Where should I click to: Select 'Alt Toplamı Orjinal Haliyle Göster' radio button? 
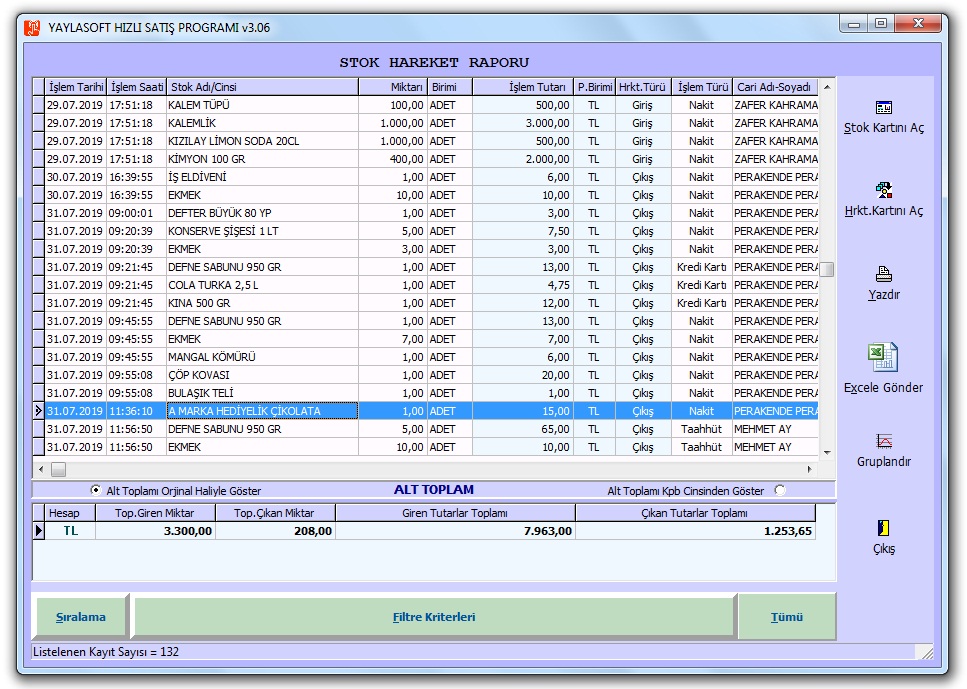click(x=96, y=490)
